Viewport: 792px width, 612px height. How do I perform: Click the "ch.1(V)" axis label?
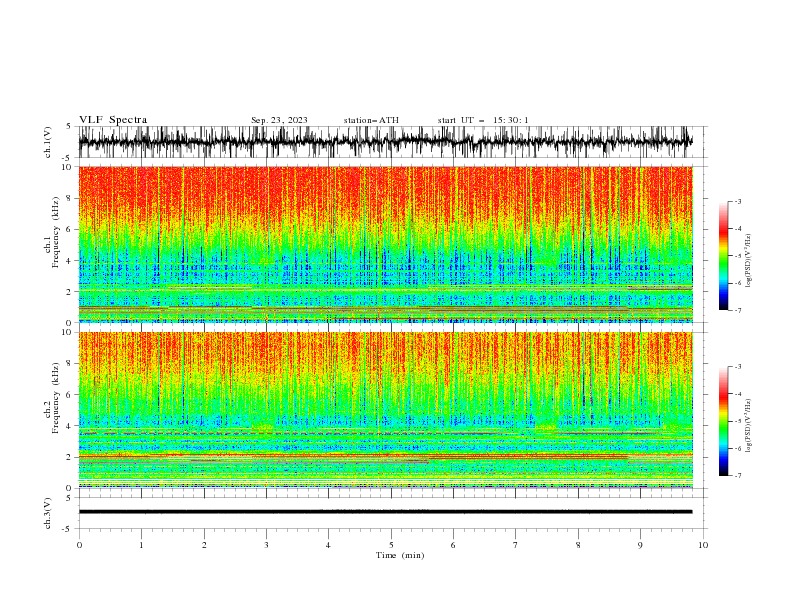point(48,142)
